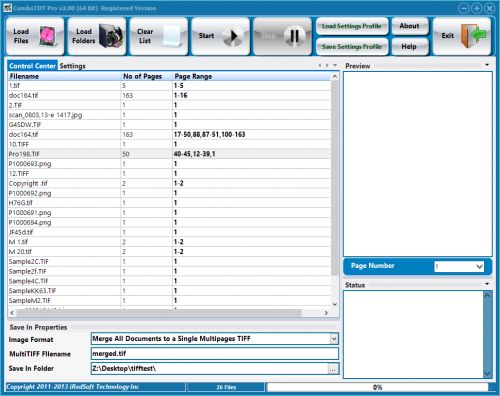Viewport: 500px width, 396px height.
Task: Switch to the Control Center tab
Action: (x=32, y=66)
